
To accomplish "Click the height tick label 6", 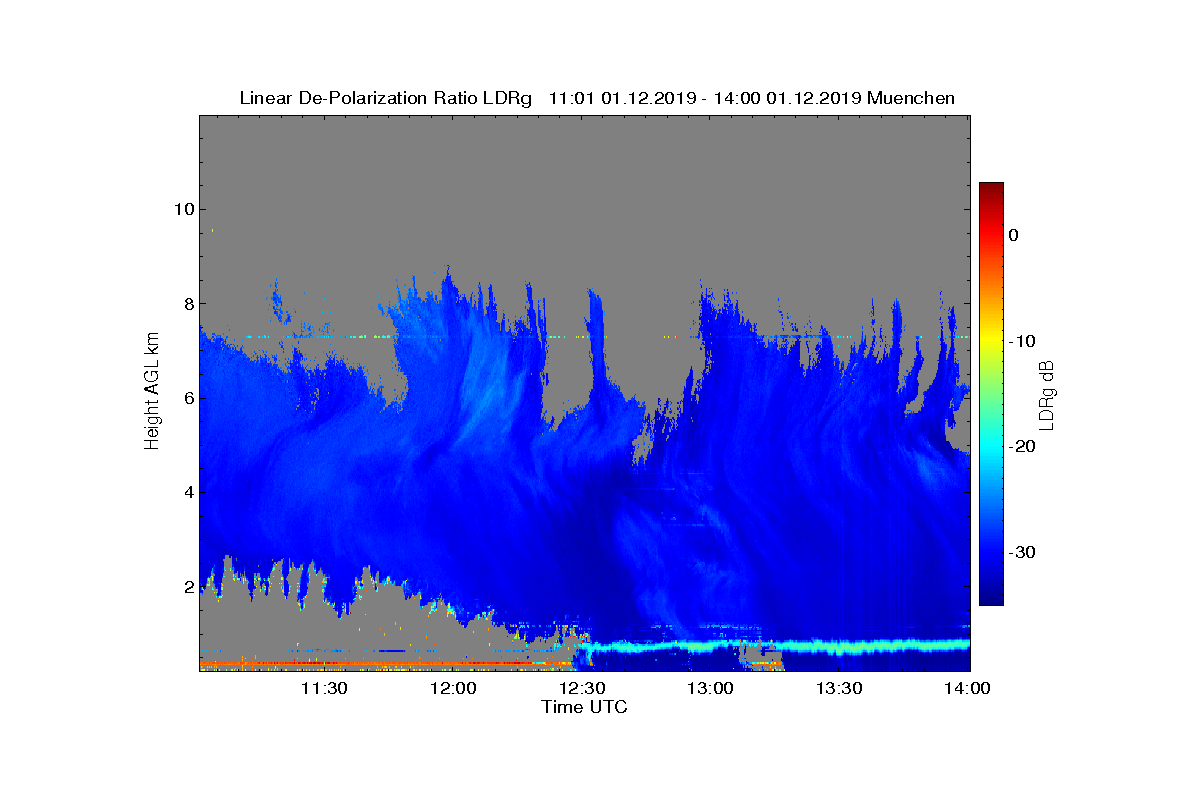I will point(187,398).
